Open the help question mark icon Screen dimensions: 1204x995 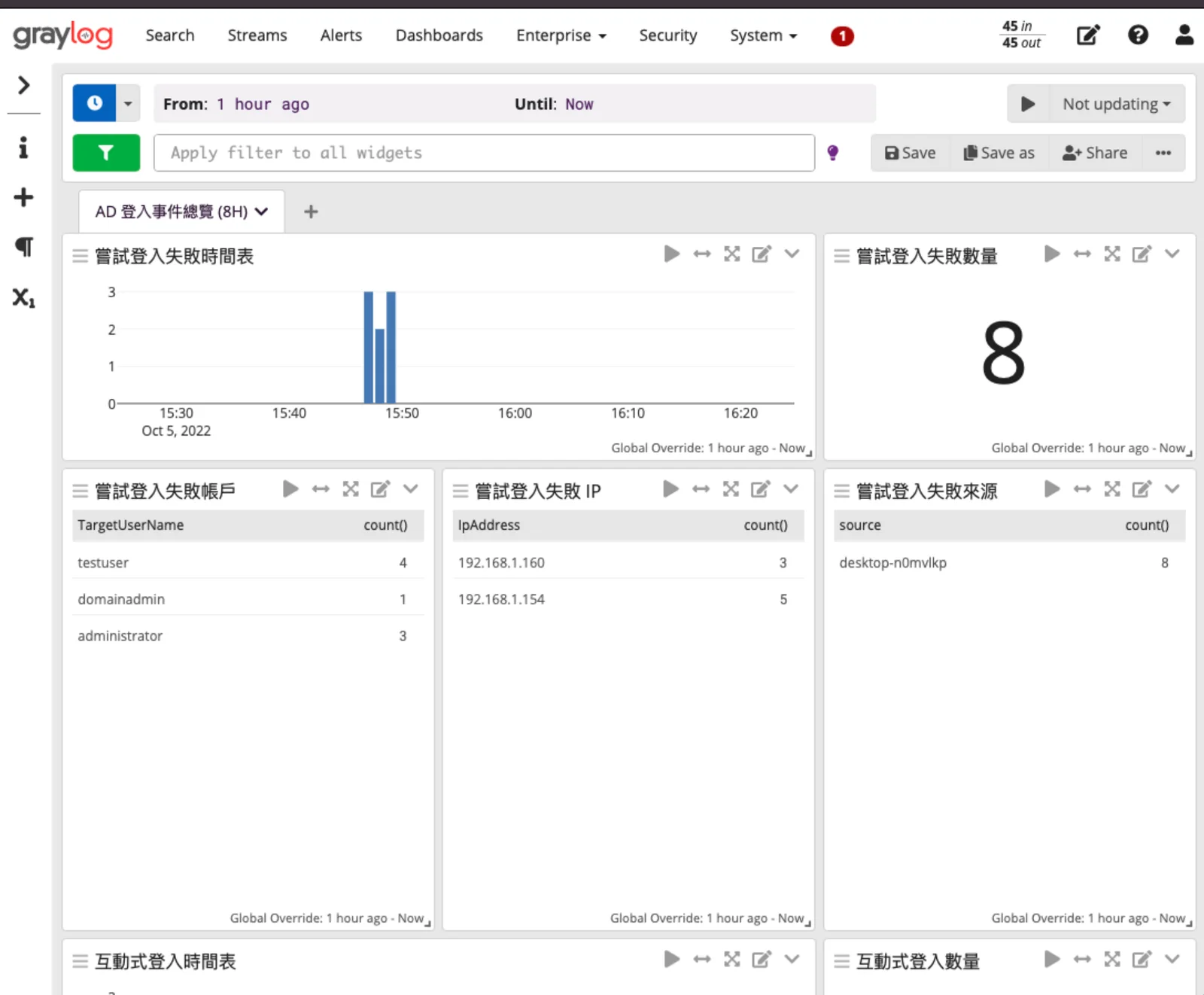click(1138, 35)
